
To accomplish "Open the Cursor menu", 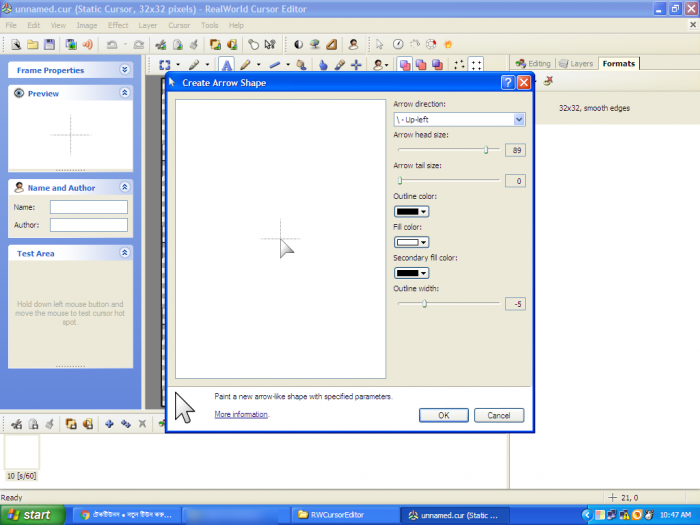I will (179, 25).
